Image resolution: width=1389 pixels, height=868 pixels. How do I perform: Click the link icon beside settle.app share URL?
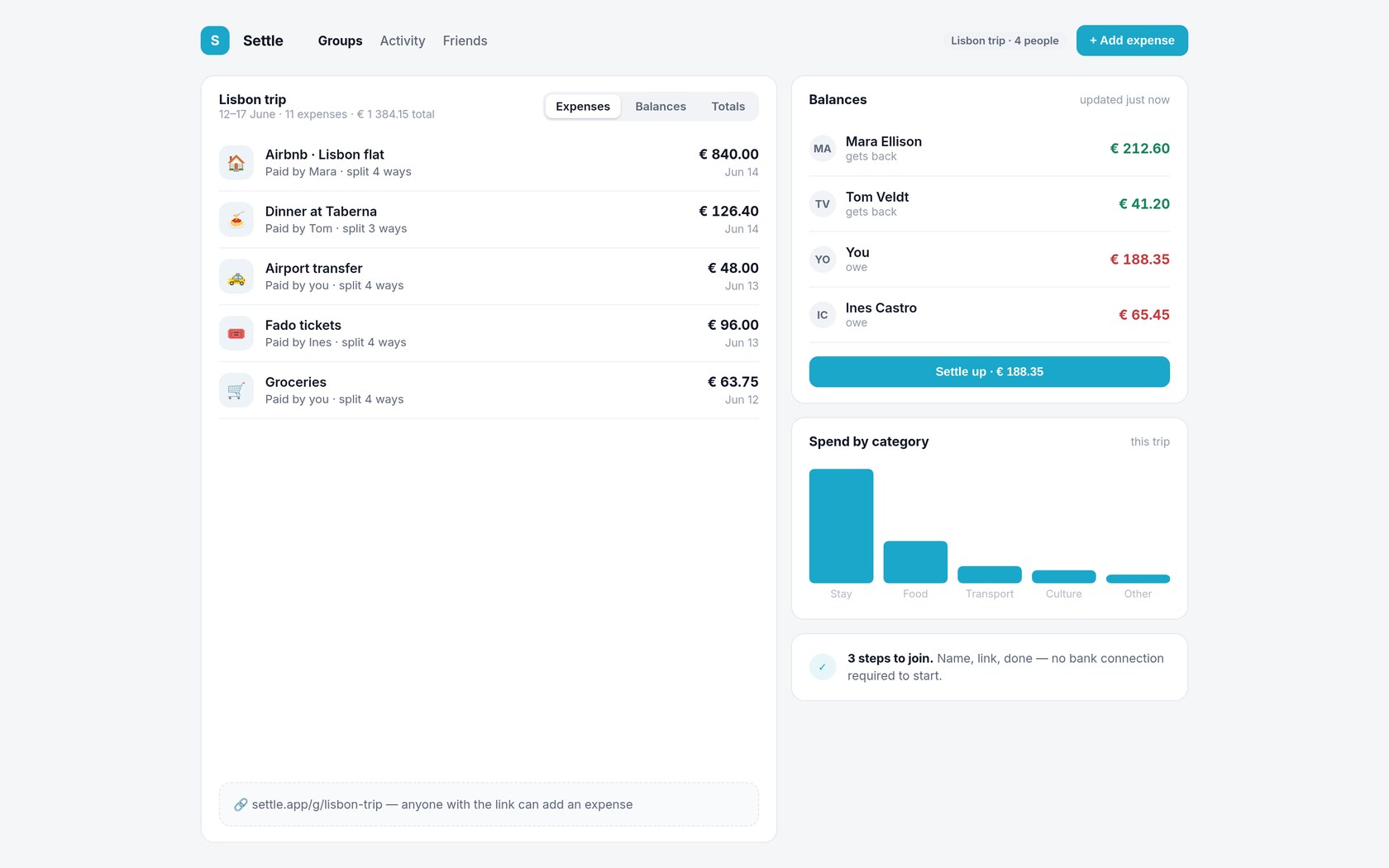241,805
